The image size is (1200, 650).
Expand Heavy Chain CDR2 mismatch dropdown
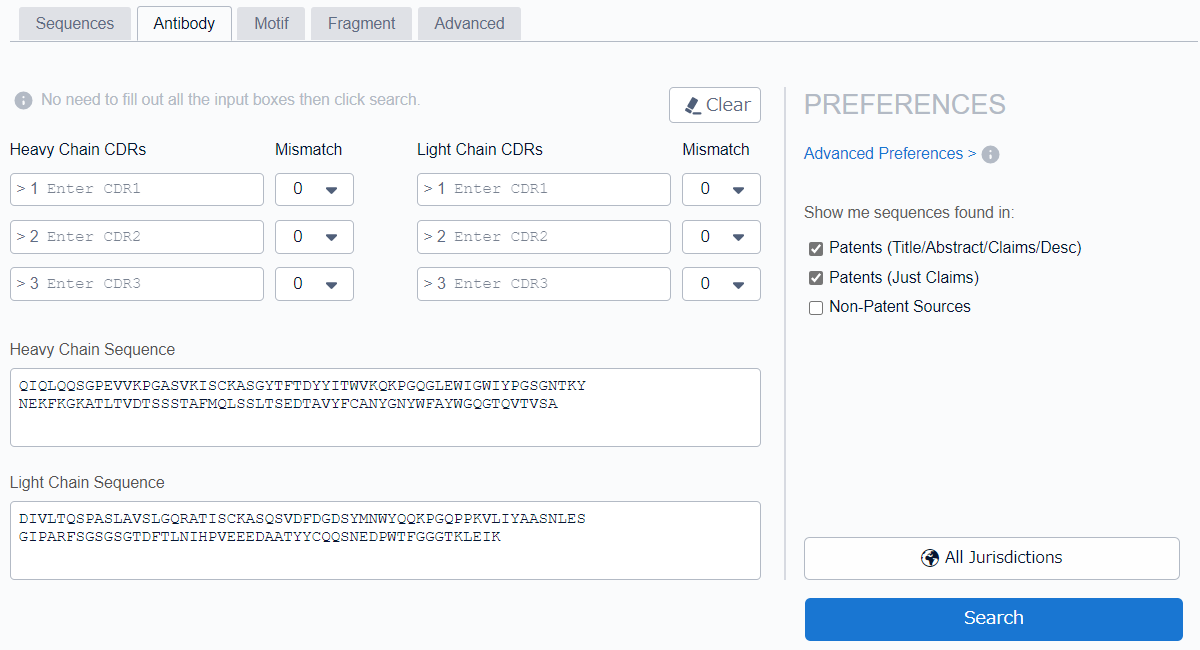pyautogui.click(x=314, y=237)
